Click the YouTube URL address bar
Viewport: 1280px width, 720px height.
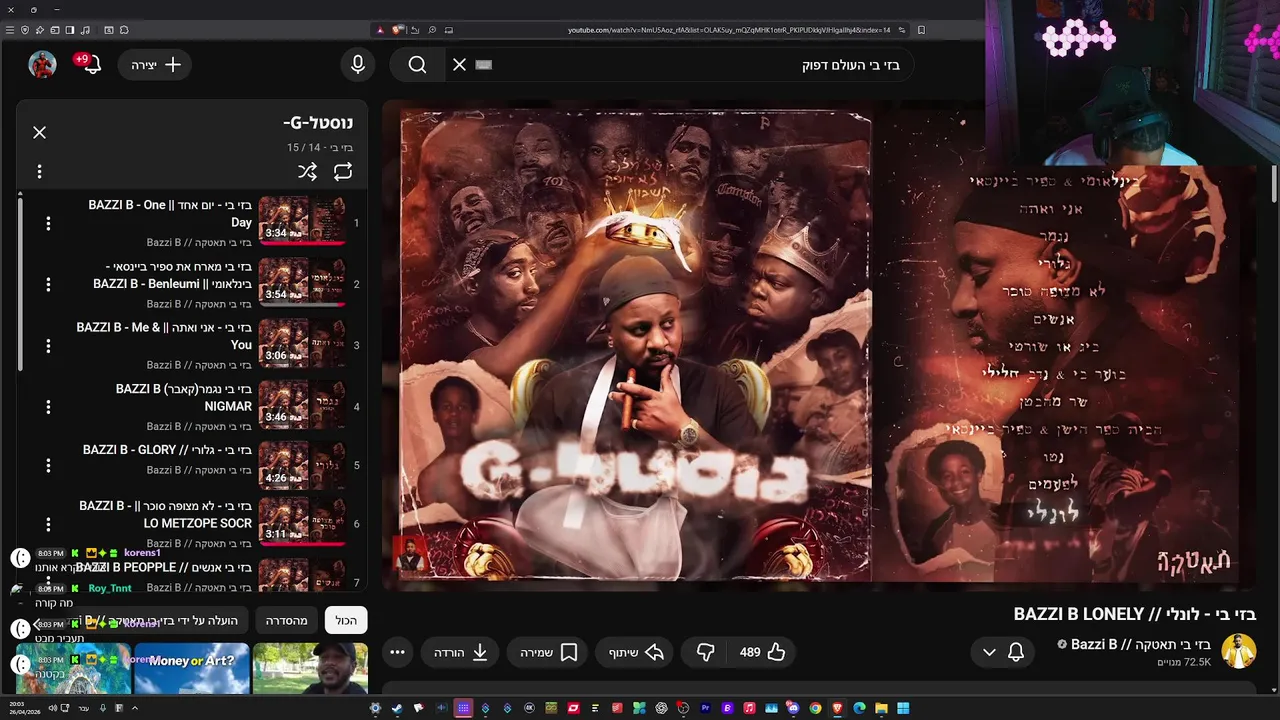(730, 30)
